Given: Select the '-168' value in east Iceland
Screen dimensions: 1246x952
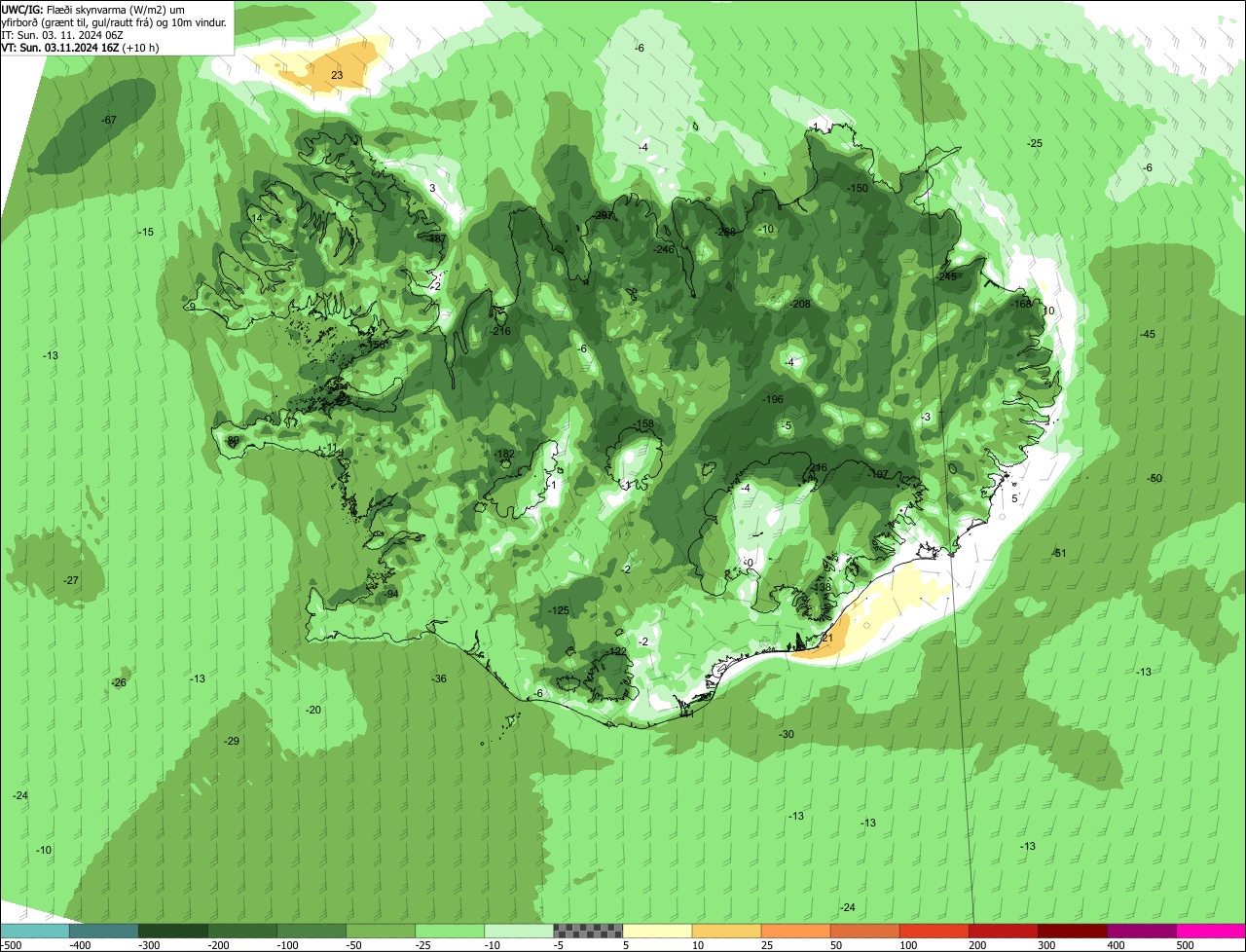Looking at the screenshot, I should [1021, 304].
